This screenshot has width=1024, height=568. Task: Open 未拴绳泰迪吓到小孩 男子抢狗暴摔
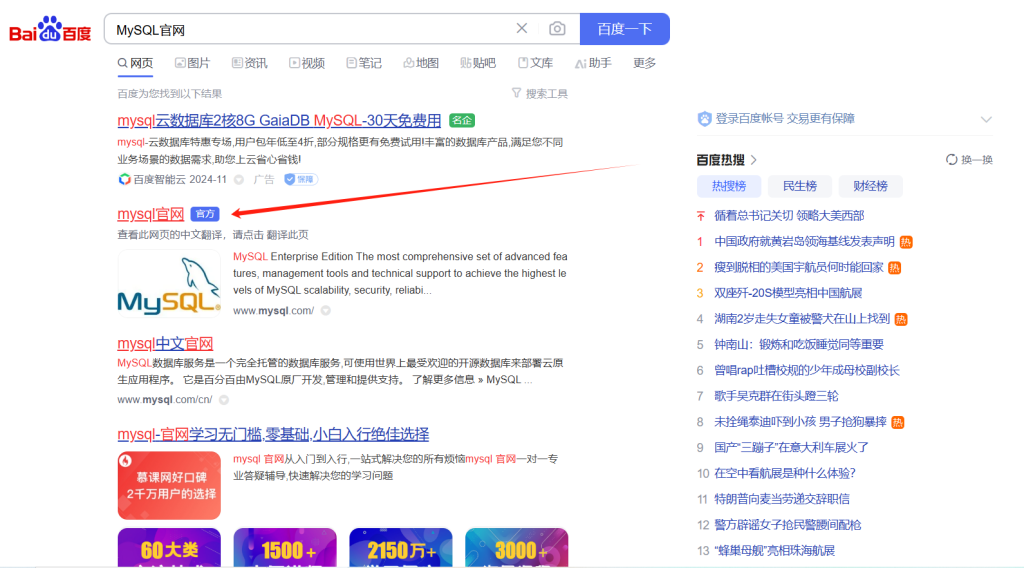click(x=800, y=422)
